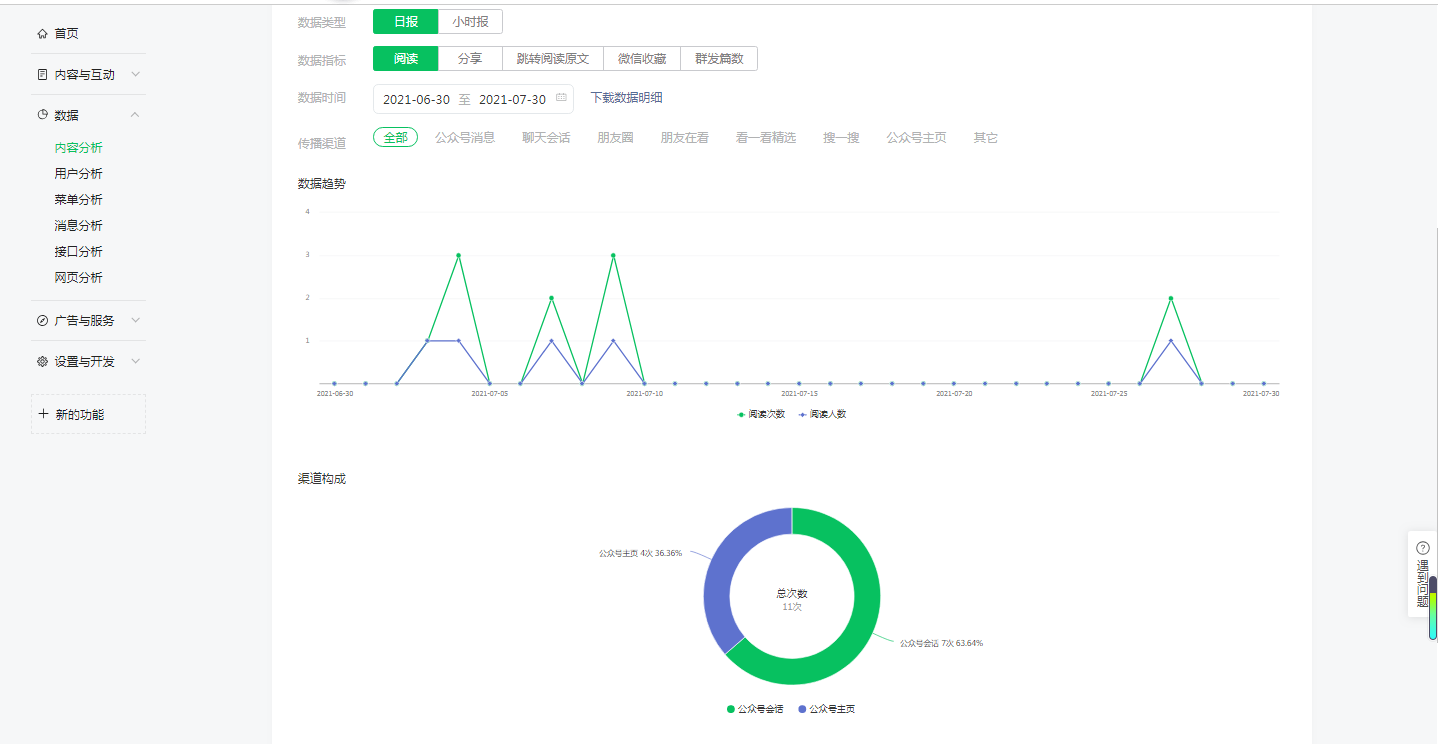Click the 2021-06-30 start date field
1438x744 pixels.
416,100
